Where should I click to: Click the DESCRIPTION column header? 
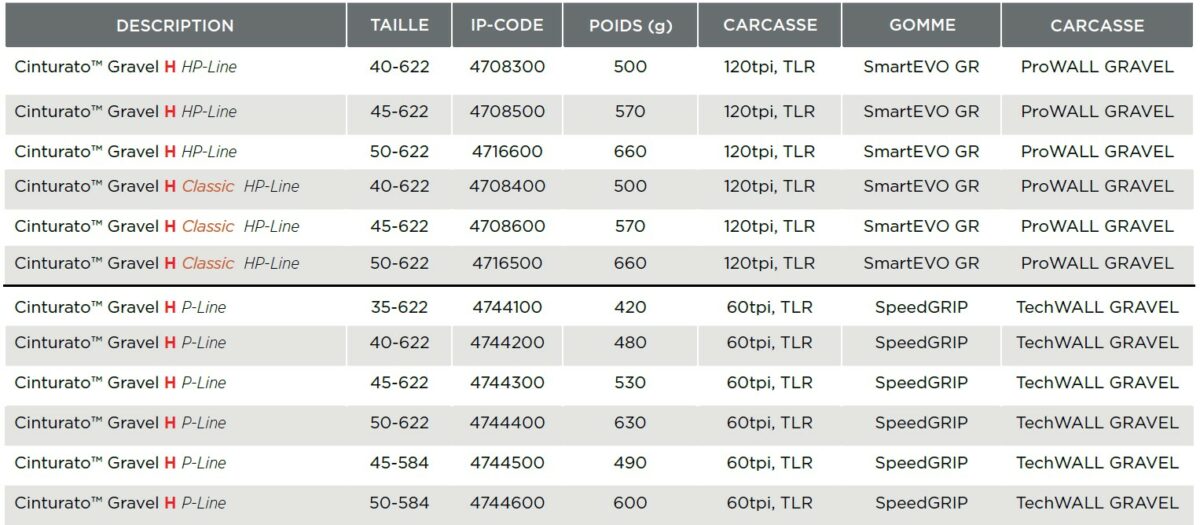pos(175,26)
